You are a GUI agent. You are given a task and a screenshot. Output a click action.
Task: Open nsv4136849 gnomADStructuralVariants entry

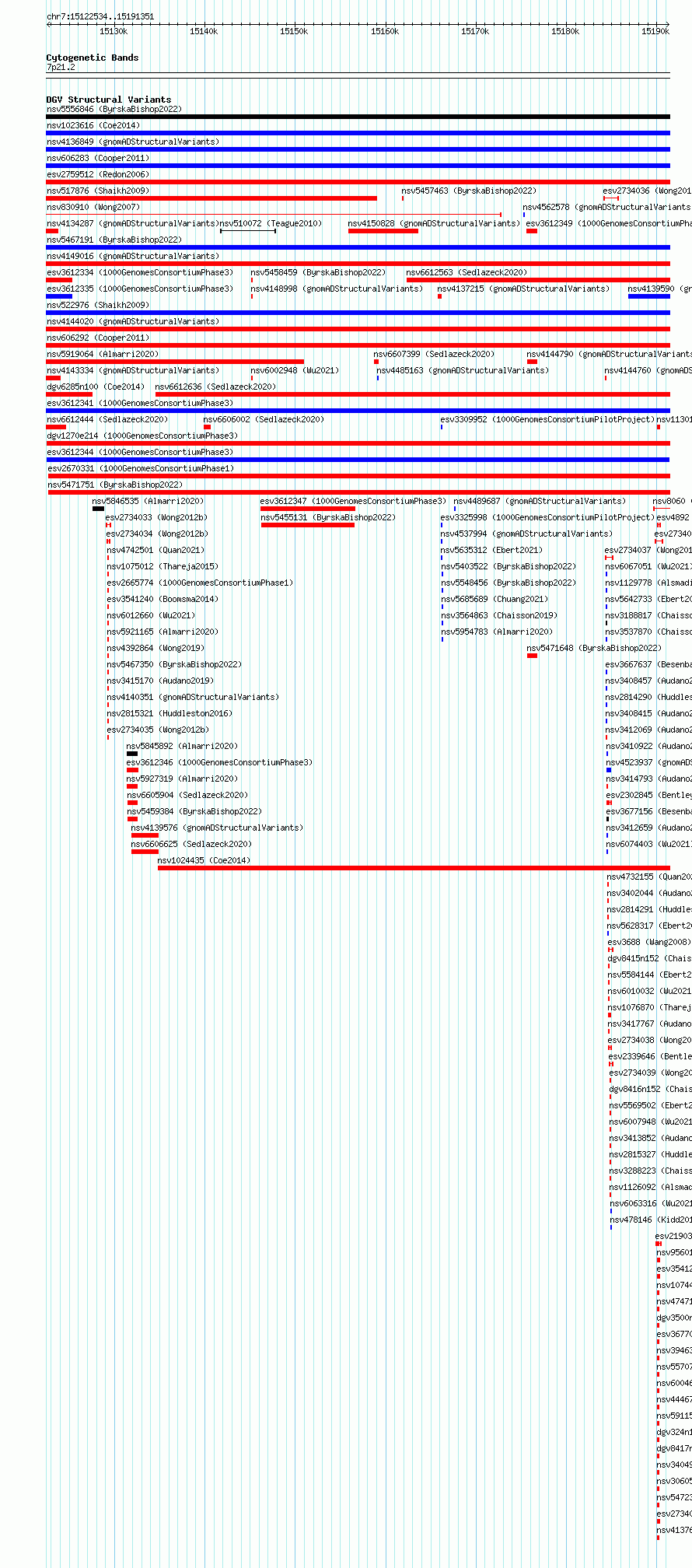tap(133, 142)
